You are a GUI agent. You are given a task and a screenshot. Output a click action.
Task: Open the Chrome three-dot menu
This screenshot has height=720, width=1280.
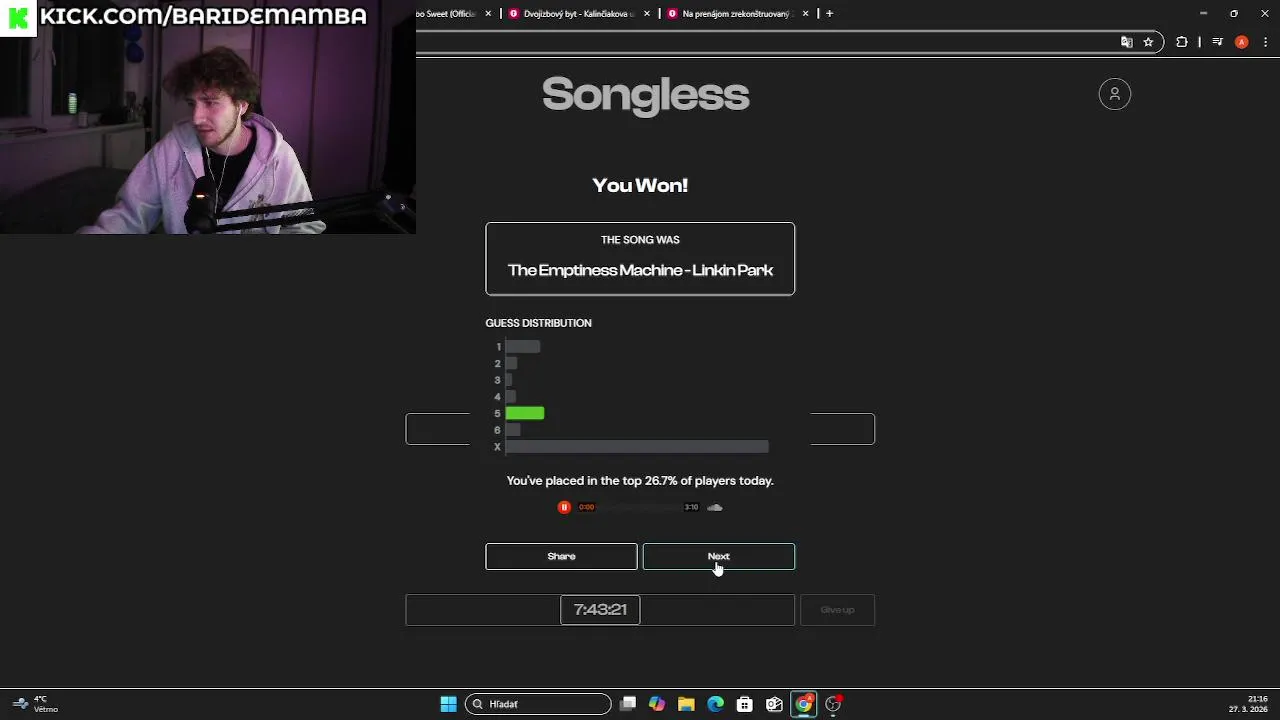1265,42
